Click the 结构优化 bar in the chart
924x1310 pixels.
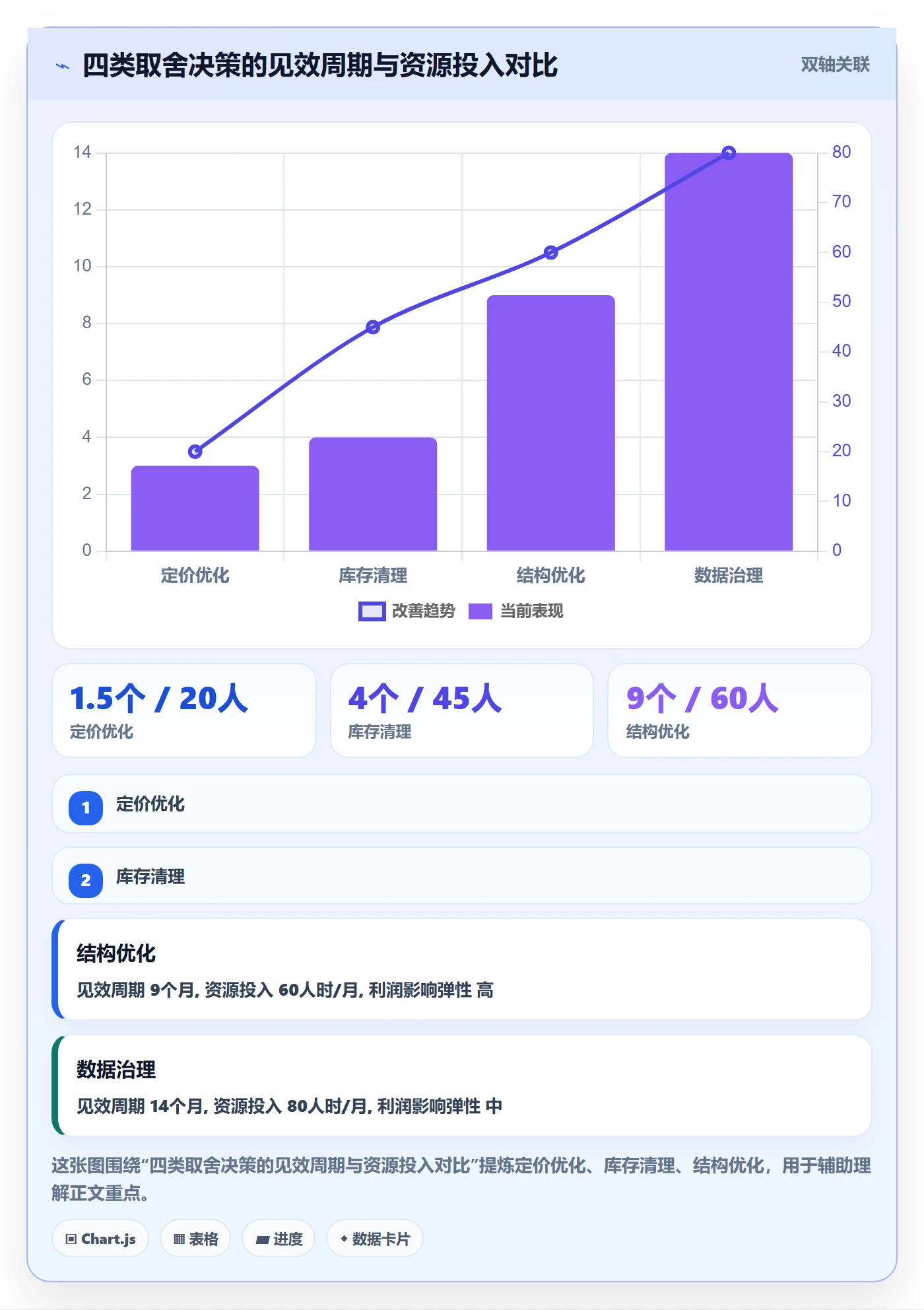click(551, 423)
